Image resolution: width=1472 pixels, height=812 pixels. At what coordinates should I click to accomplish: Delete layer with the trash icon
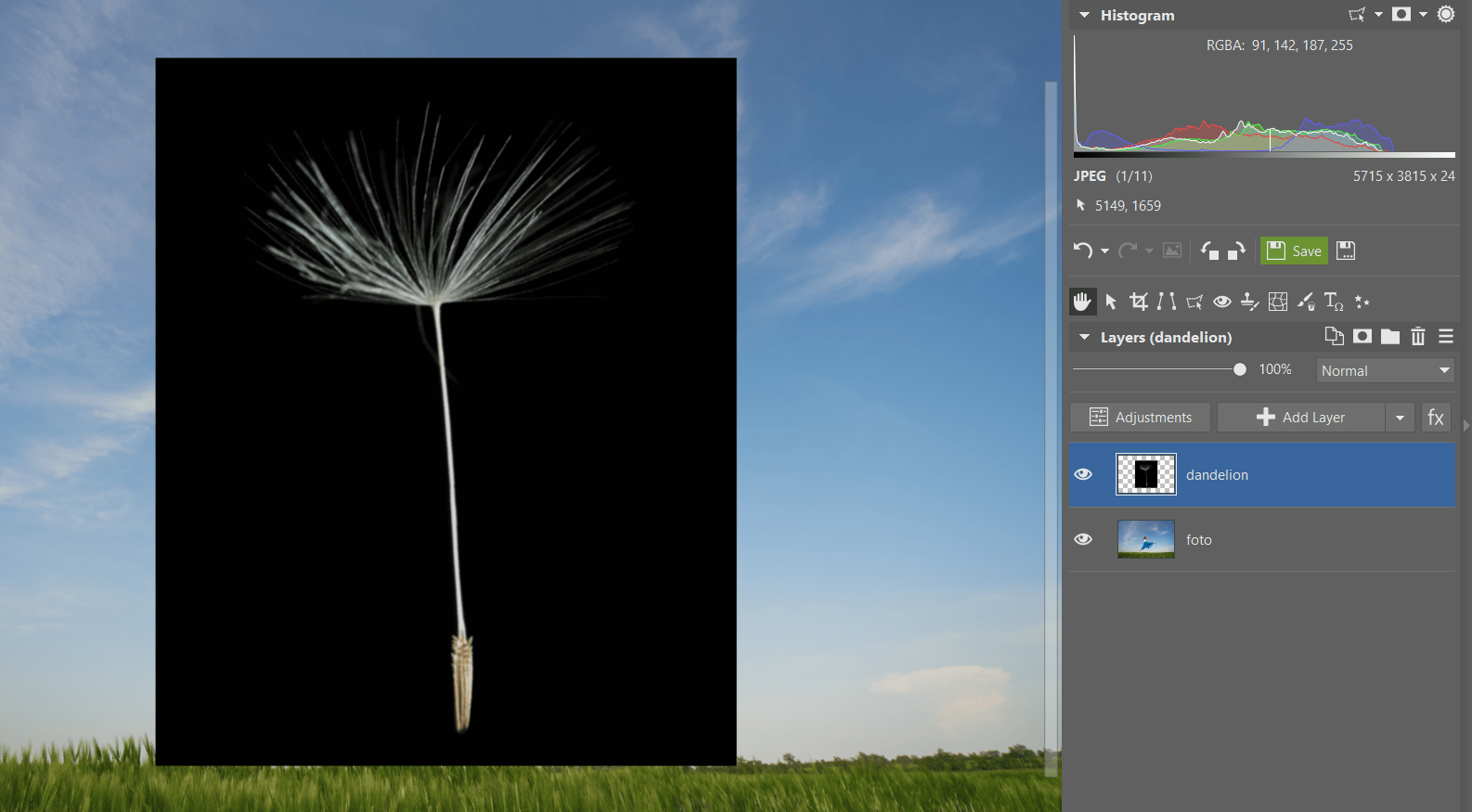click(x=1417, y=337)
